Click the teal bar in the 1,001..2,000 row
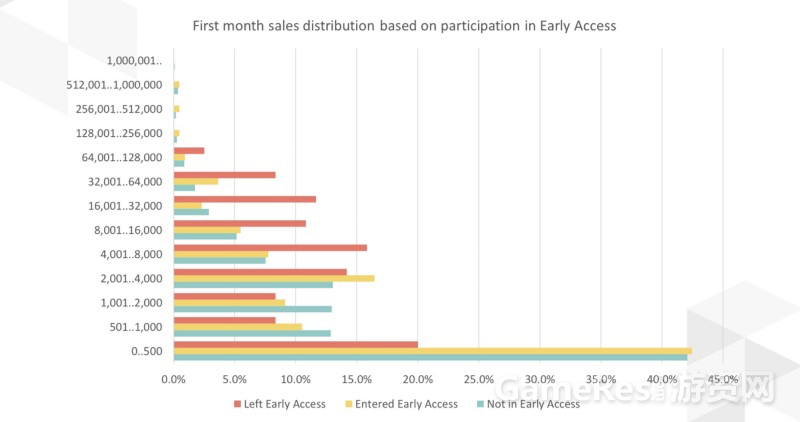The width and height of the screenshot is (800, 422). coord(253,309)
